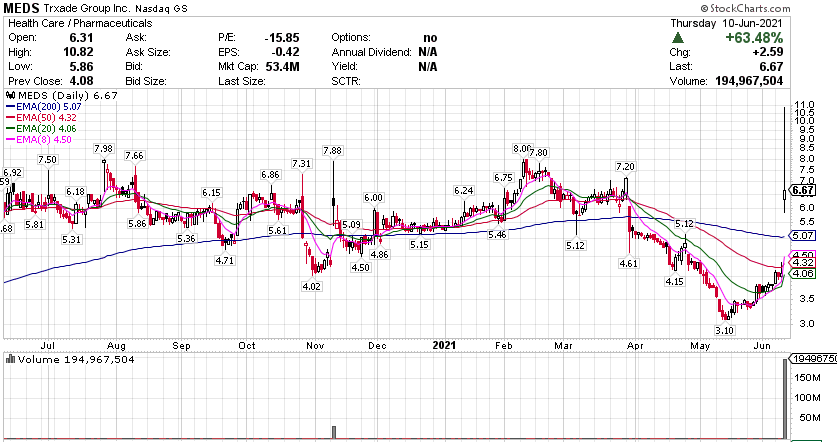
Task: Select the Open value 6.31
Action: (80, 38)
